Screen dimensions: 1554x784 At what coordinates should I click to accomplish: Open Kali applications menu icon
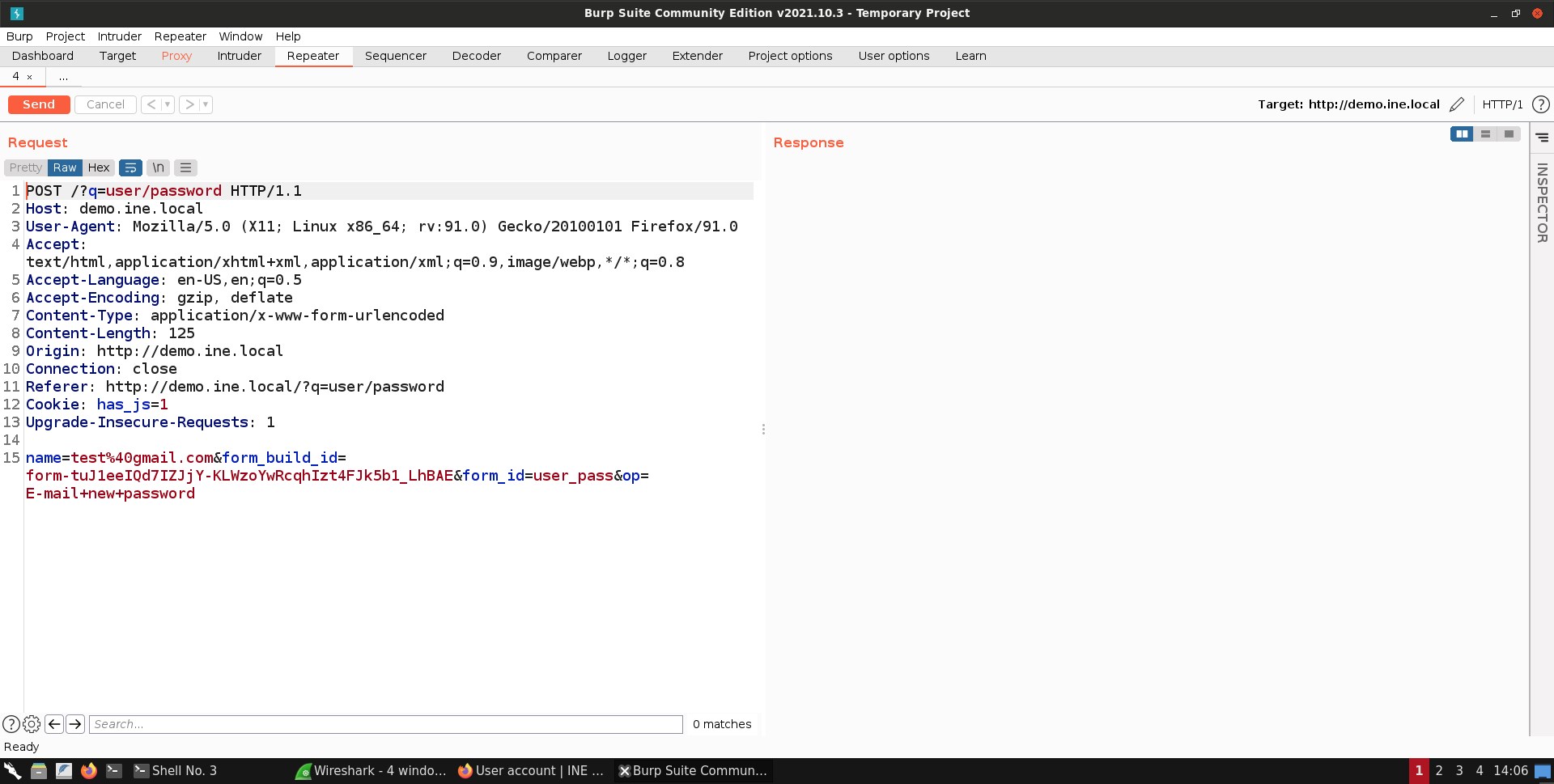(12, 771)
